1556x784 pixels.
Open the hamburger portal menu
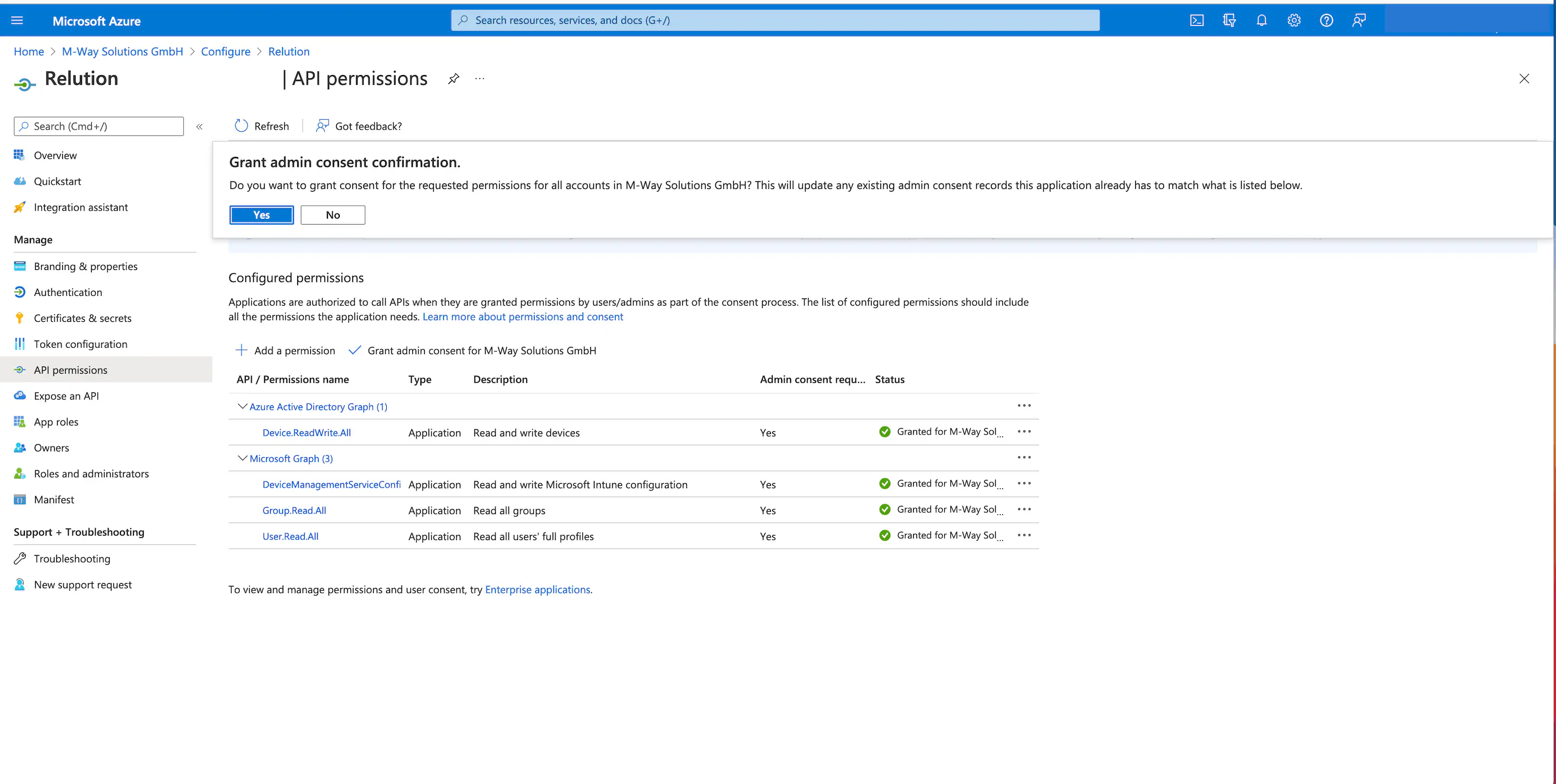17,21
